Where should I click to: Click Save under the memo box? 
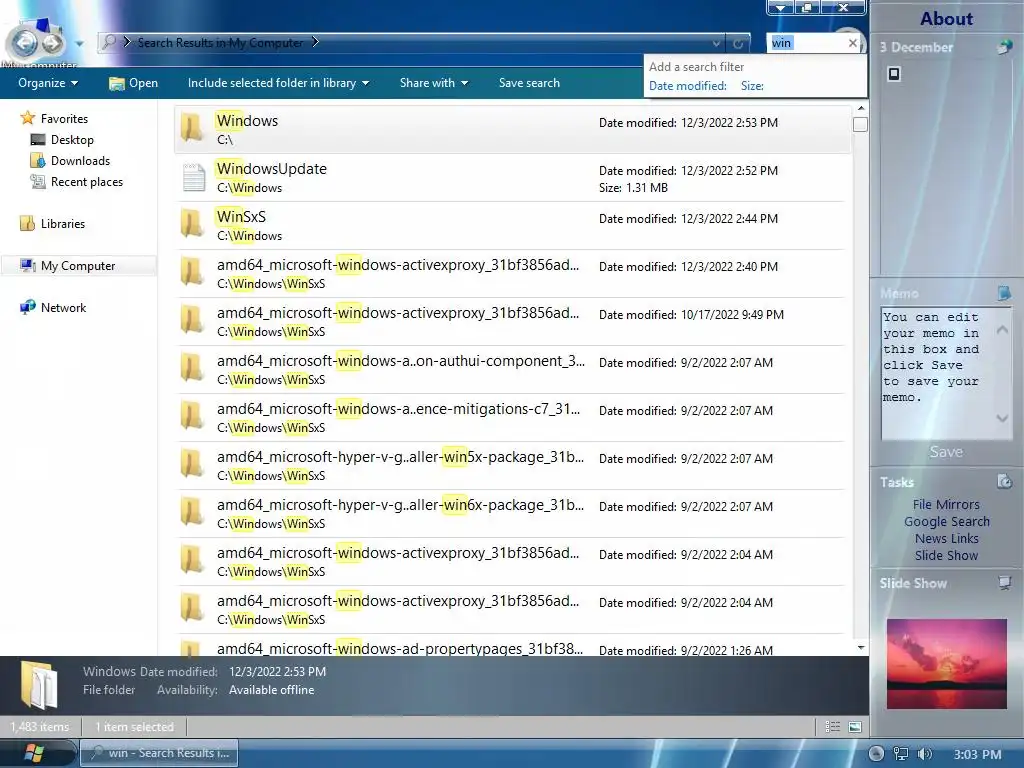pos(946,452)
